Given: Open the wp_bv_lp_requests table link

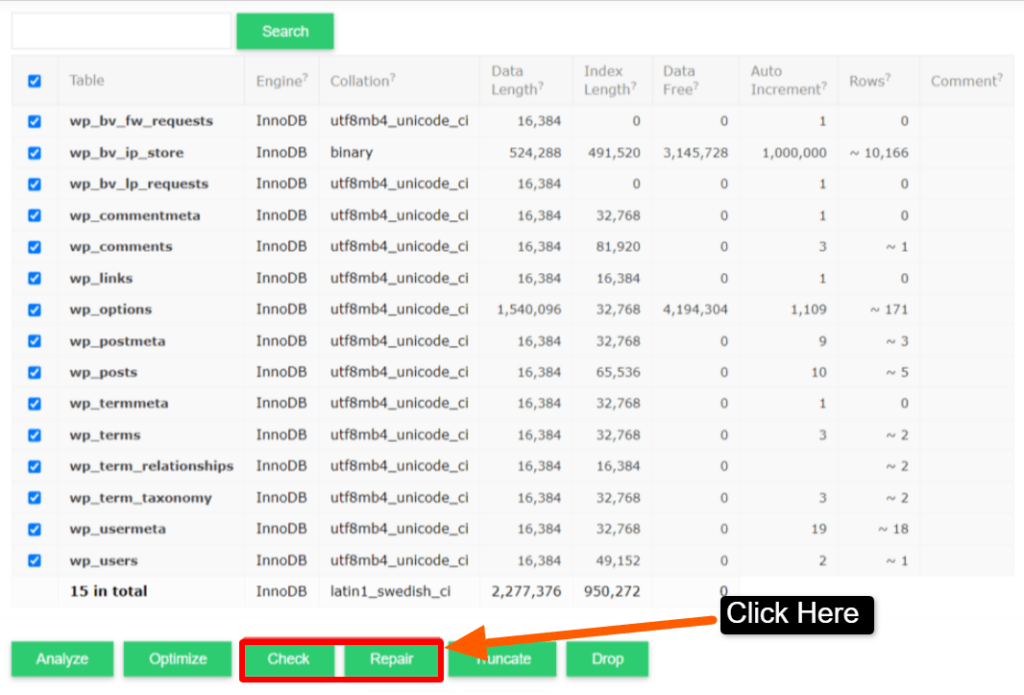Looking at the screenshot, I should point(139,184).
